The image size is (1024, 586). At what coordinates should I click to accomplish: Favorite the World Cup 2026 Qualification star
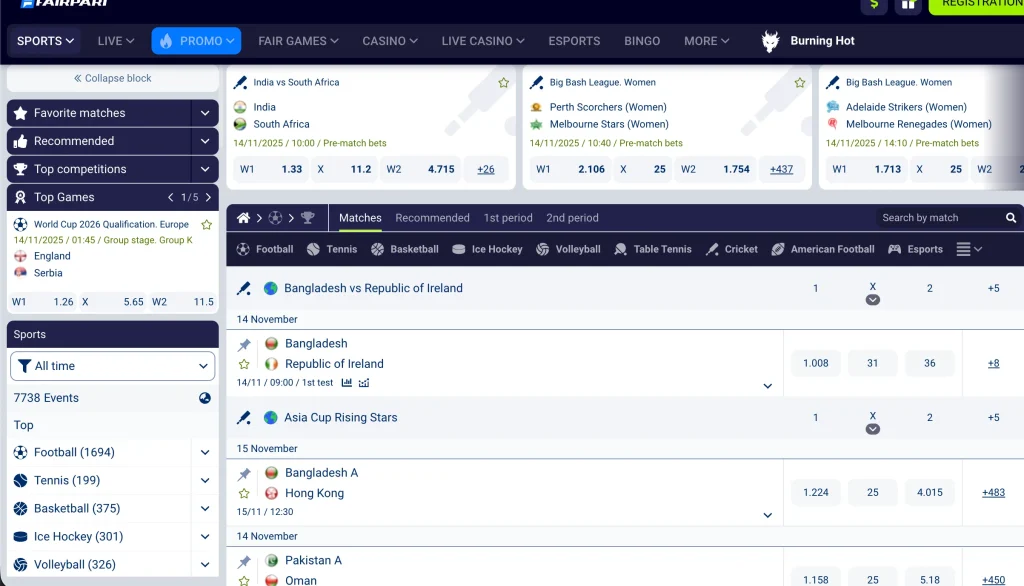pos(207,225)
